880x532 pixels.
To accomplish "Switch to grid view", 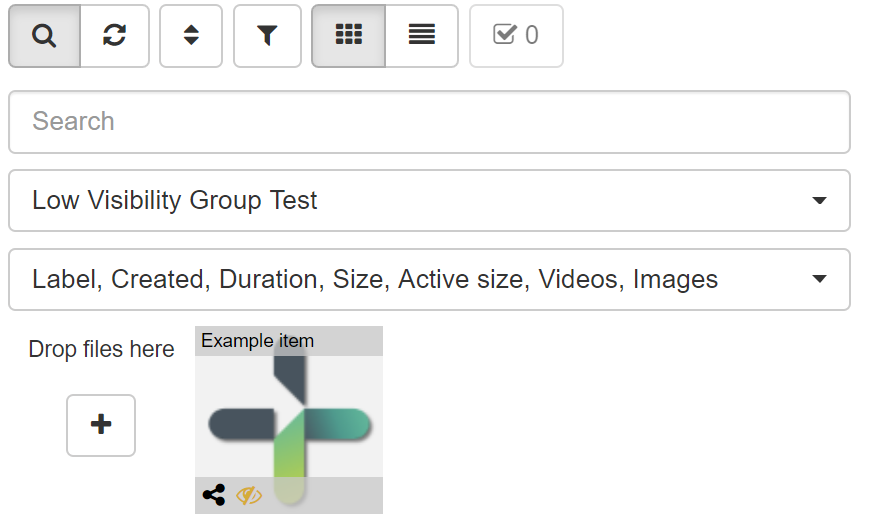I will 349,36.
